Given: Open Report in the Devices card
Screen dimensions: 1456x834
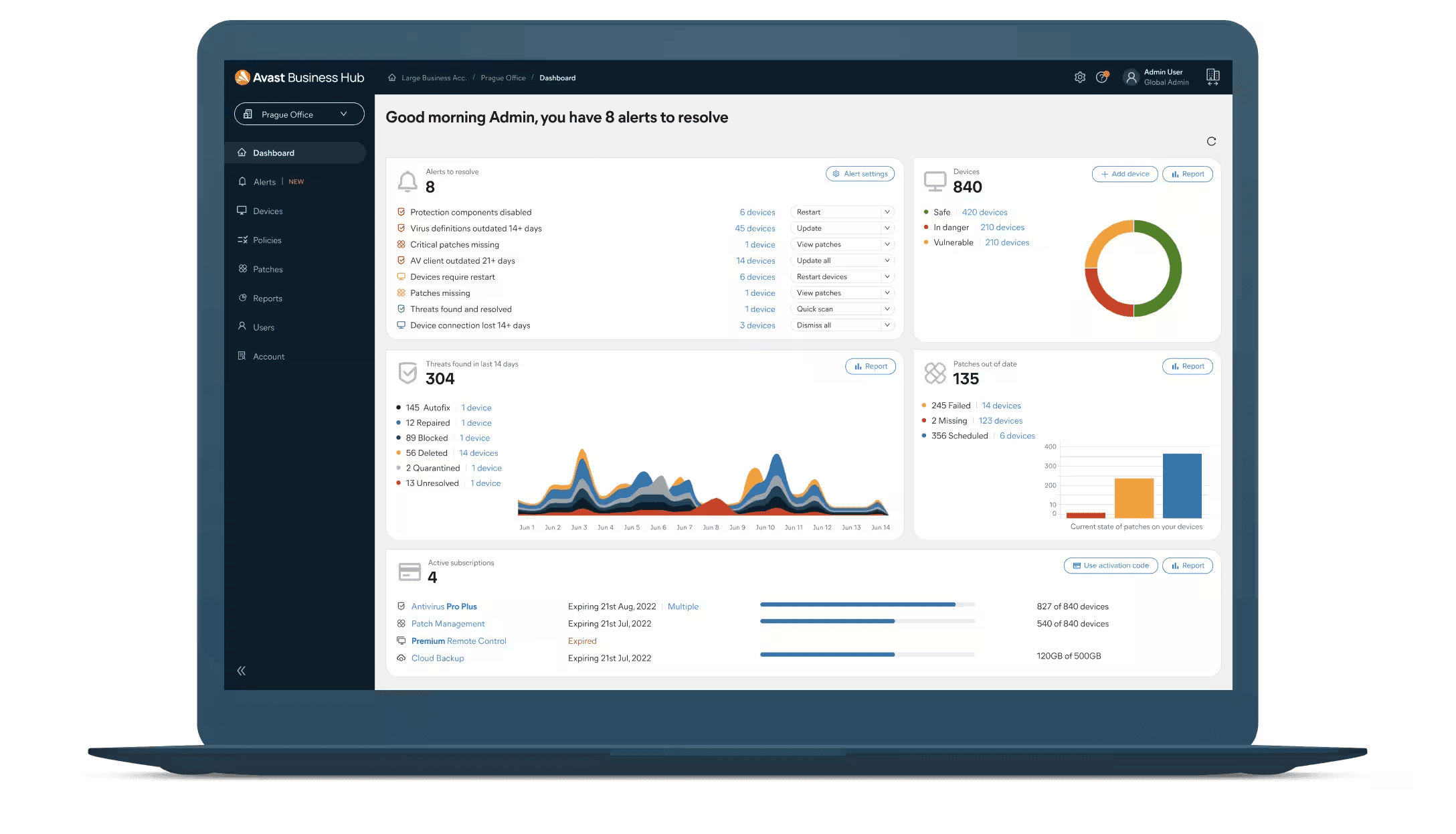Looking at the screenshot, I should point(1188,173).
